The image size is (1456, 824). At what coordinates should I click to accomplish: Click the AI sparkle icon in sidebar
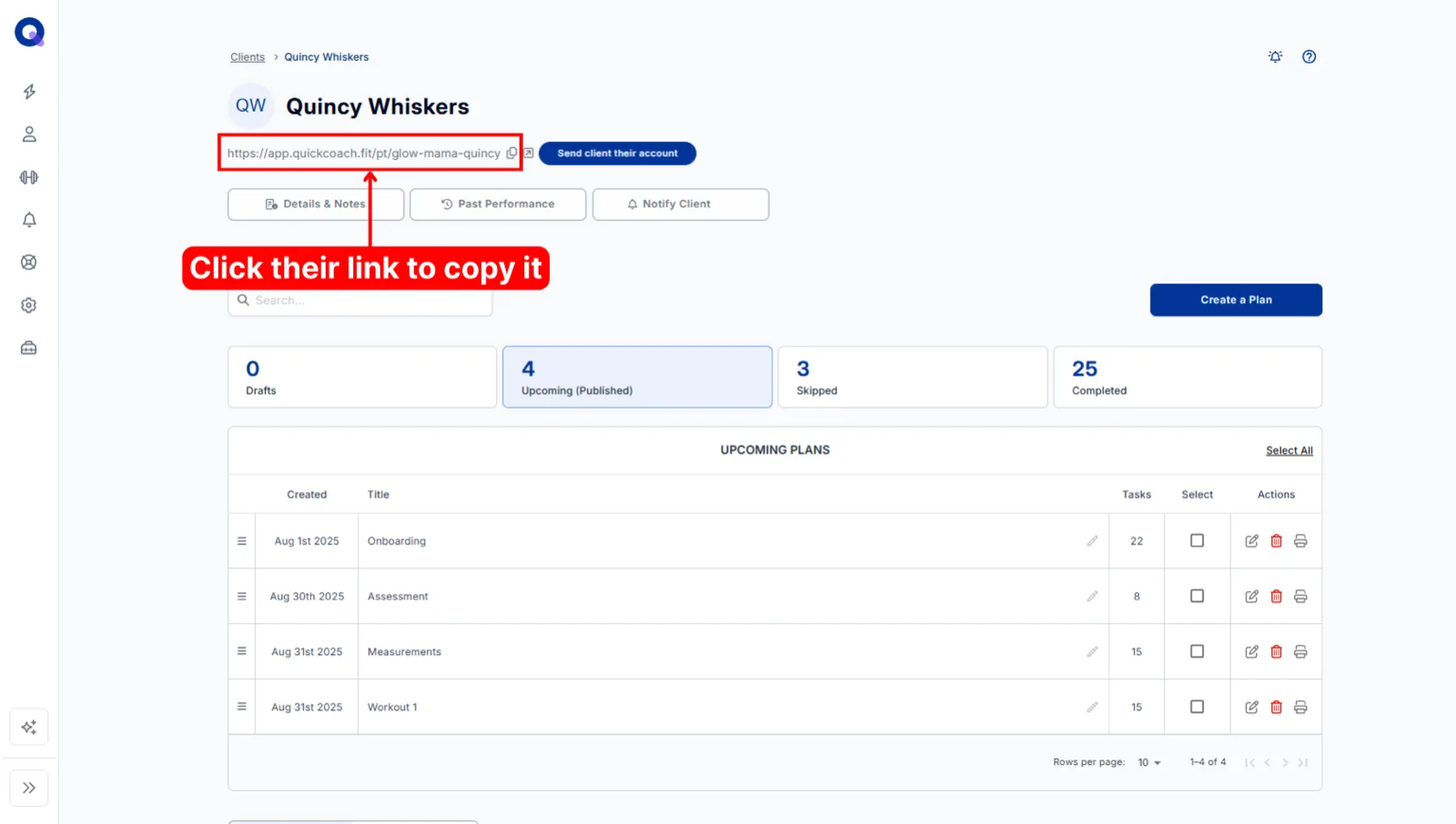29,727
